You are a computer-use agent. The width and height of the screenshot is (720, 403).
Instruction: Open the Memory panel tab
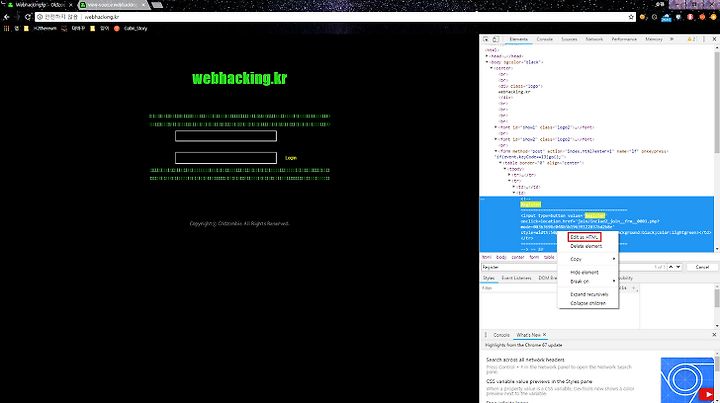653,39
